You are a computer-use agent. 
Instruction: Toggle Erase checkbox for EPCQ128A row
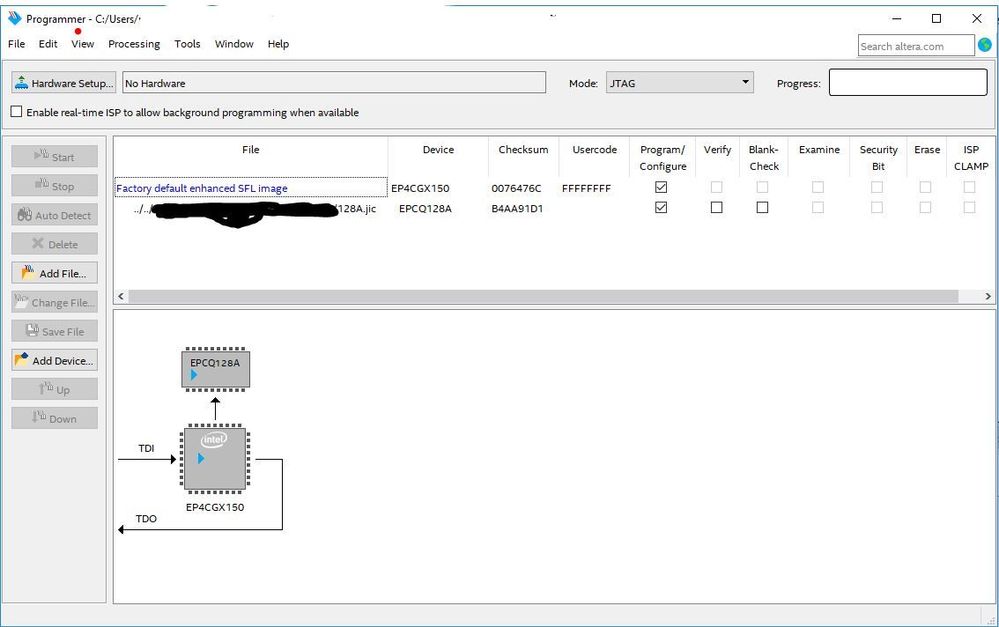point(925,208)
